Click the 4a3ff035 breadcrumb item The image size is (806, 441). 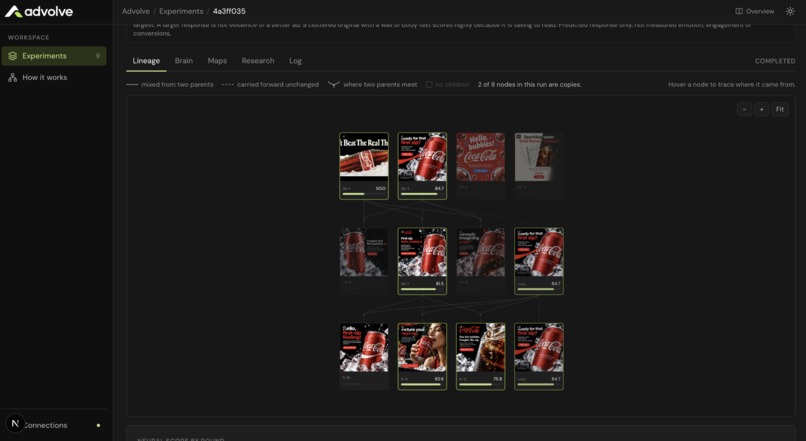pyautogui.click(x=229, y=11)
